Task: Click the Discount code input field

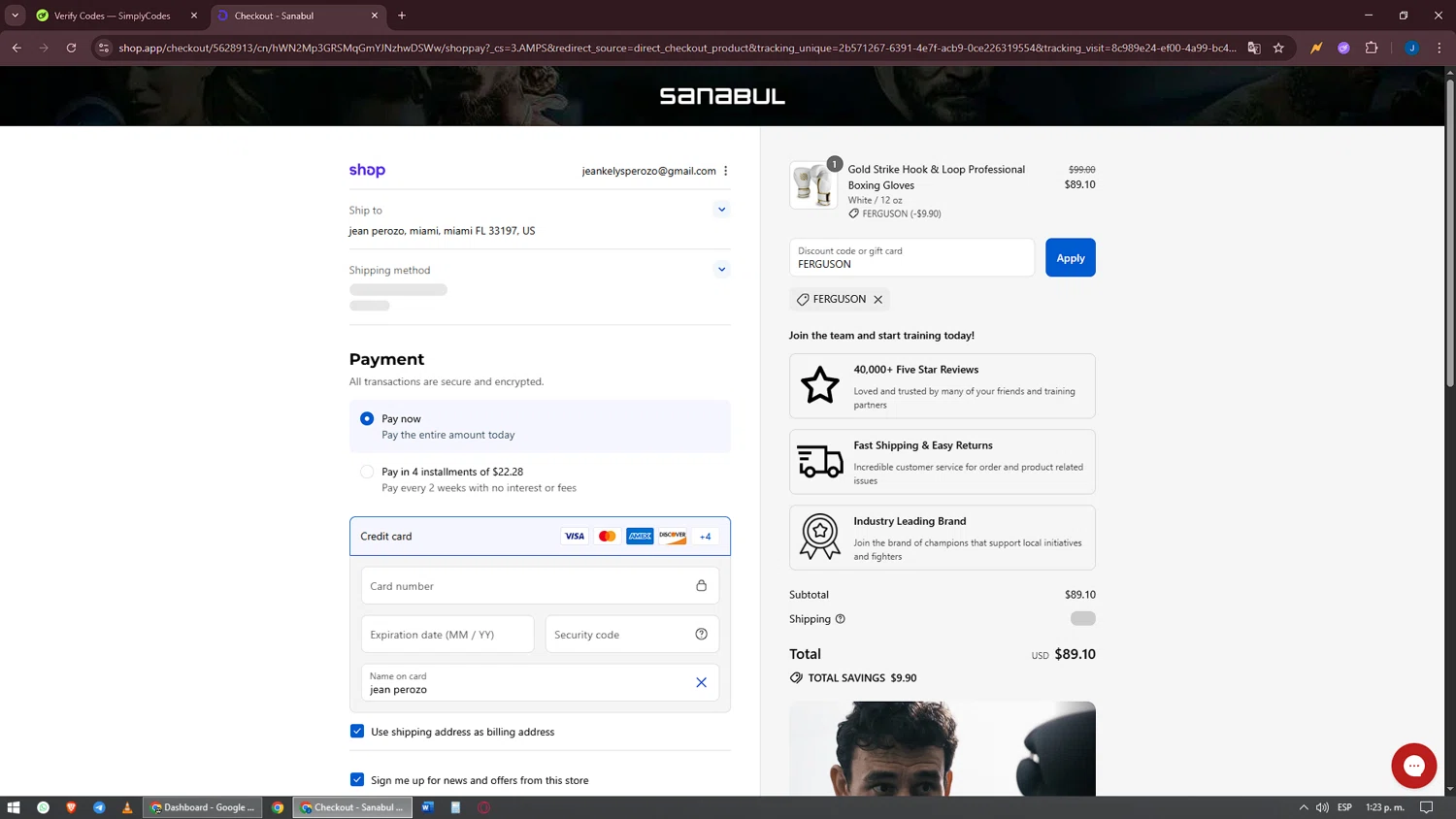Action: (911, 257)
